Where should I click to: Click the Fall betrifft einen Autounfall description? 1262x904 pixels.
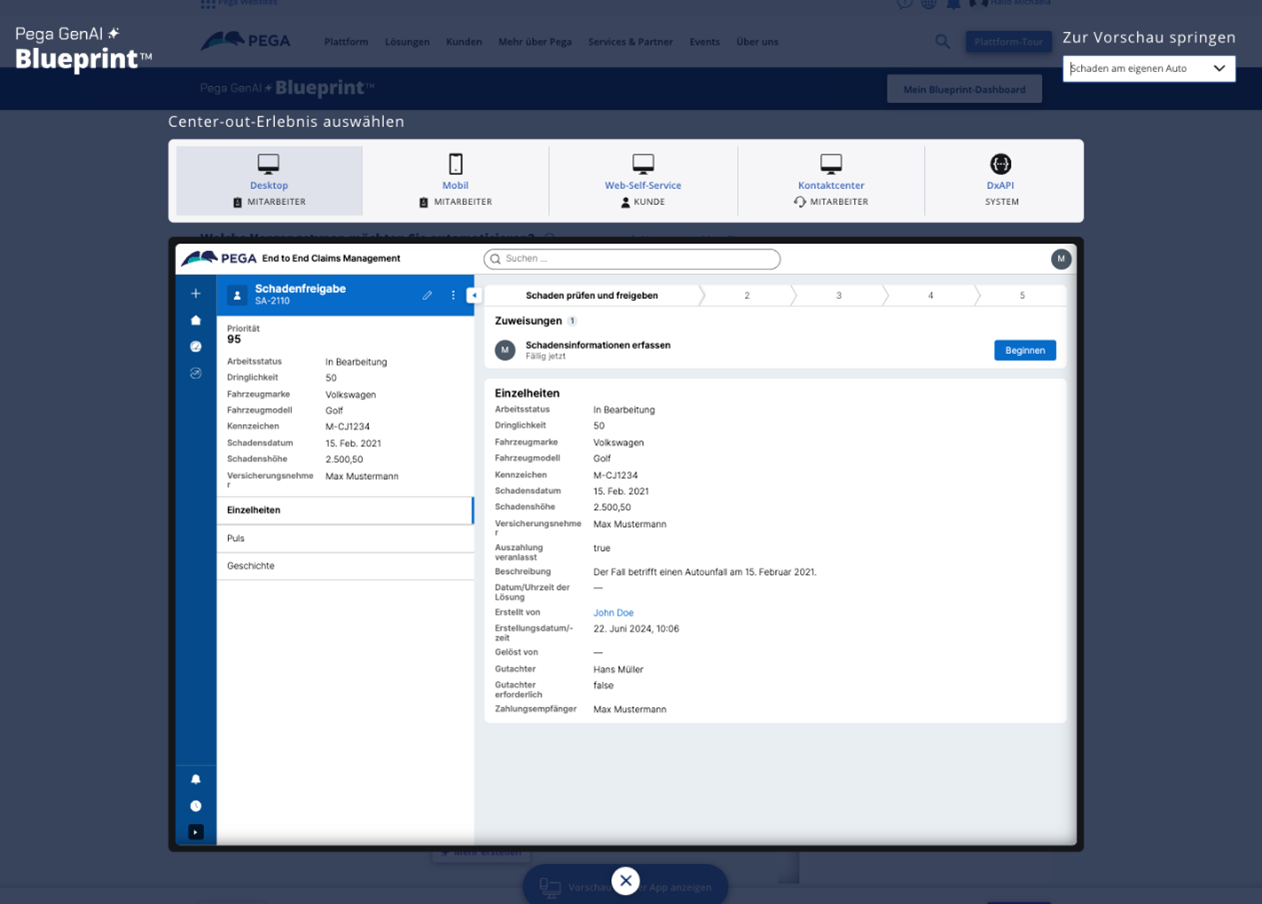(705, 572)
